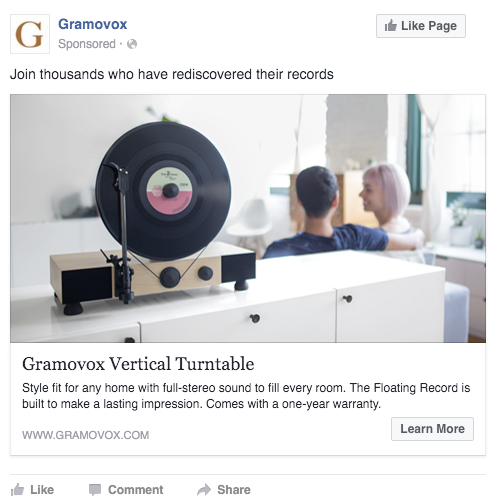The image size is (492, 503).
Task: Click the Like text under the post
Action: 42,490
